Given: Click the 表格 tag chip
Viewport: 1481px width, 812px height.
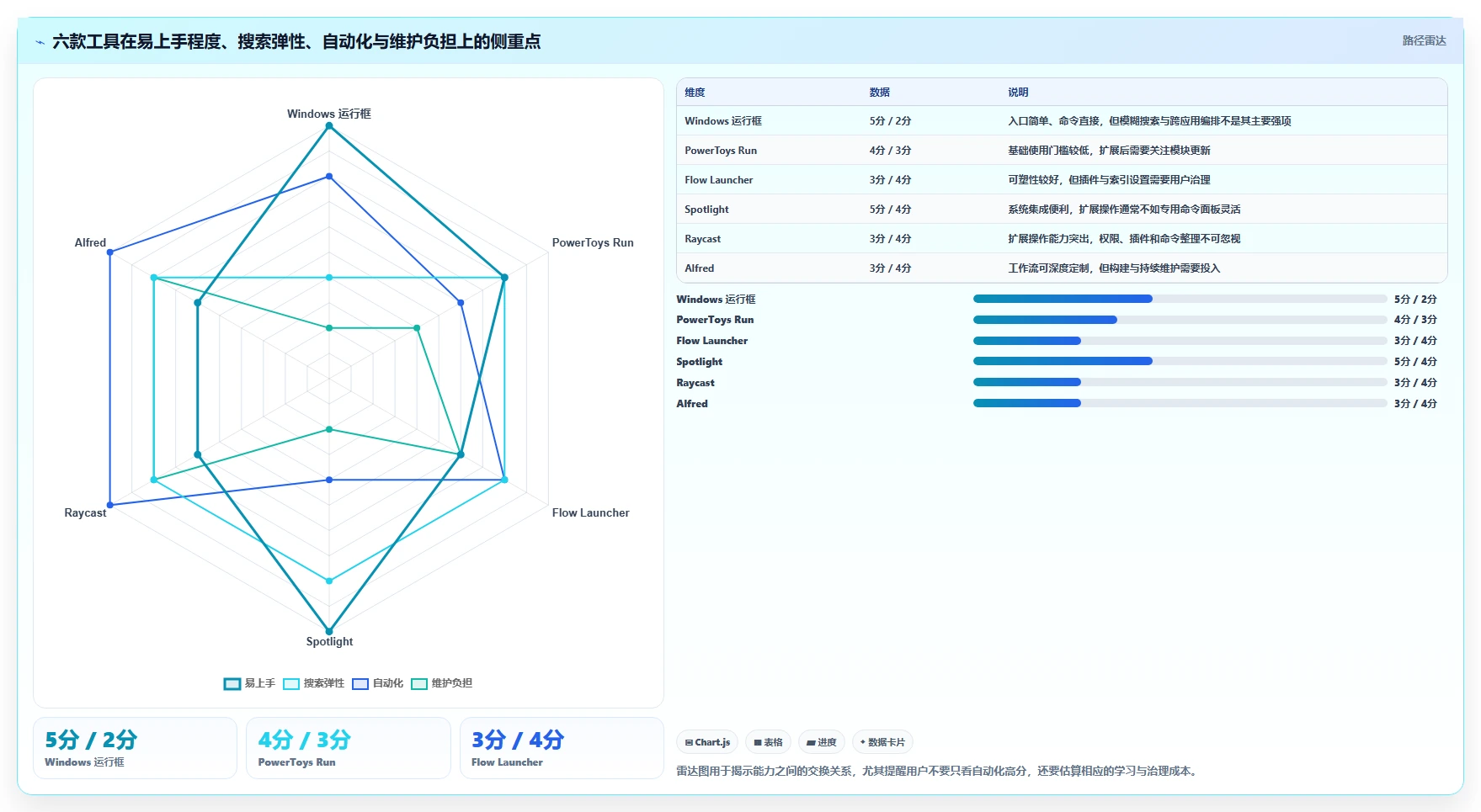Looking at the screenshot, I should pyautogui.click(x=768, y=742).
